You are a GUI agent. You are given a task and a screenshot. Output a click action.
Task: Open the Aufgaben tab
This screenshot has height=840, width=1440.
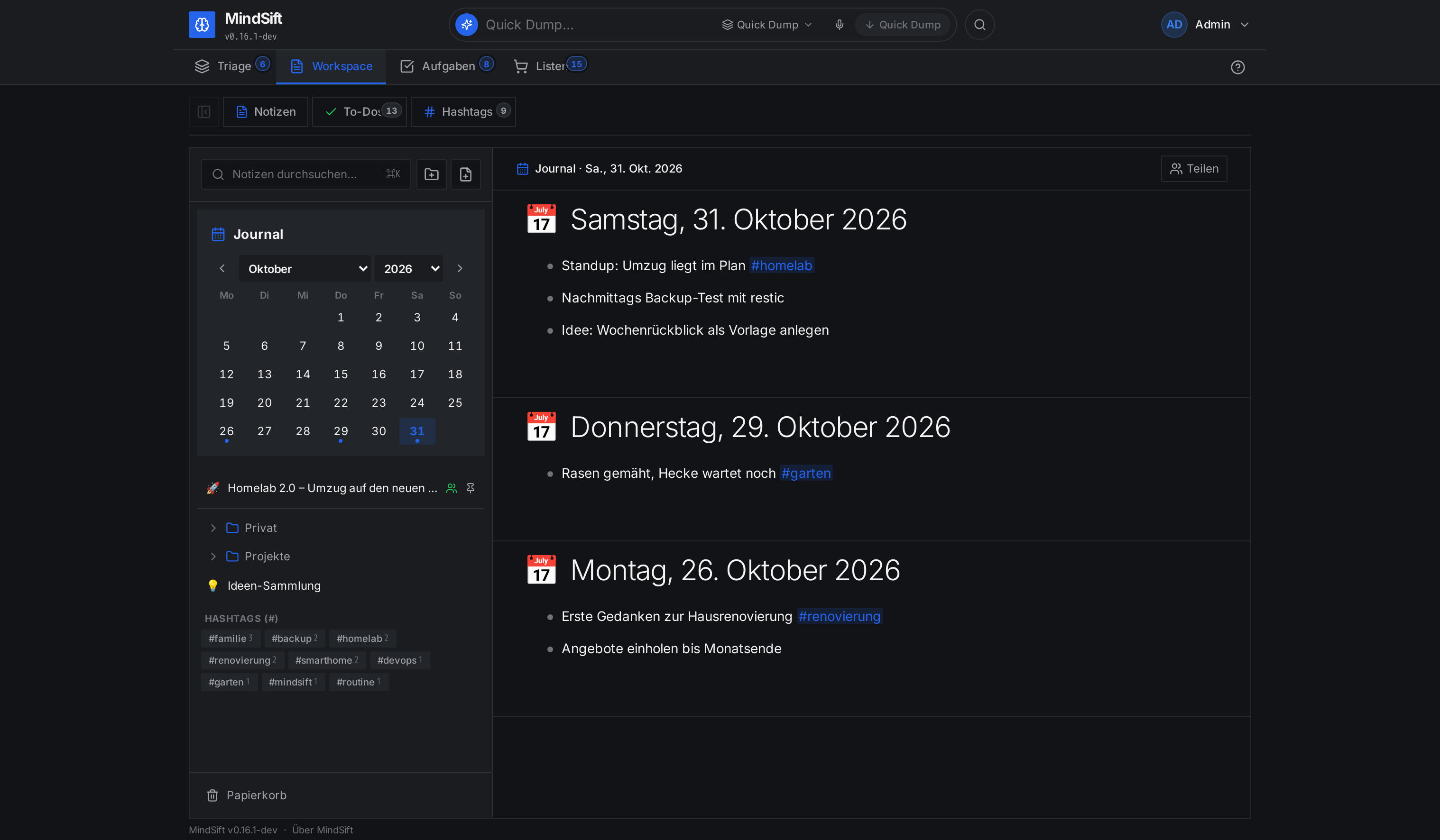[x=447, y=67]
